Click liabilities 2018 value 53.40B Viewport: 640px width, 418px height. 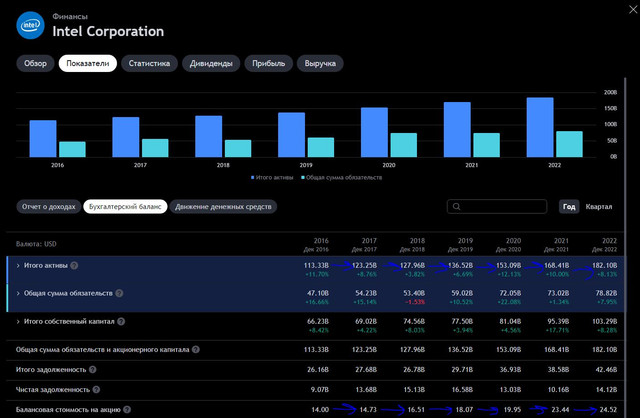(x=414, y=293)
